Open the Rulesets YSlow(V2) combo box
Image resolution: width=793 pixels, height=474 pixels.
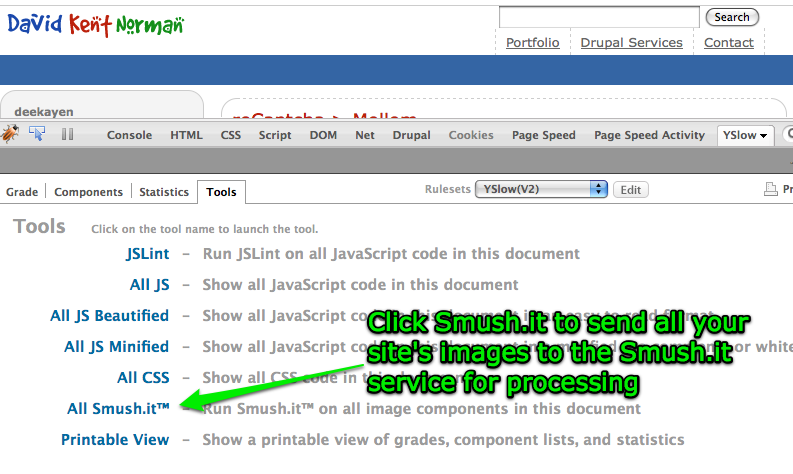[x=541, y=189]
